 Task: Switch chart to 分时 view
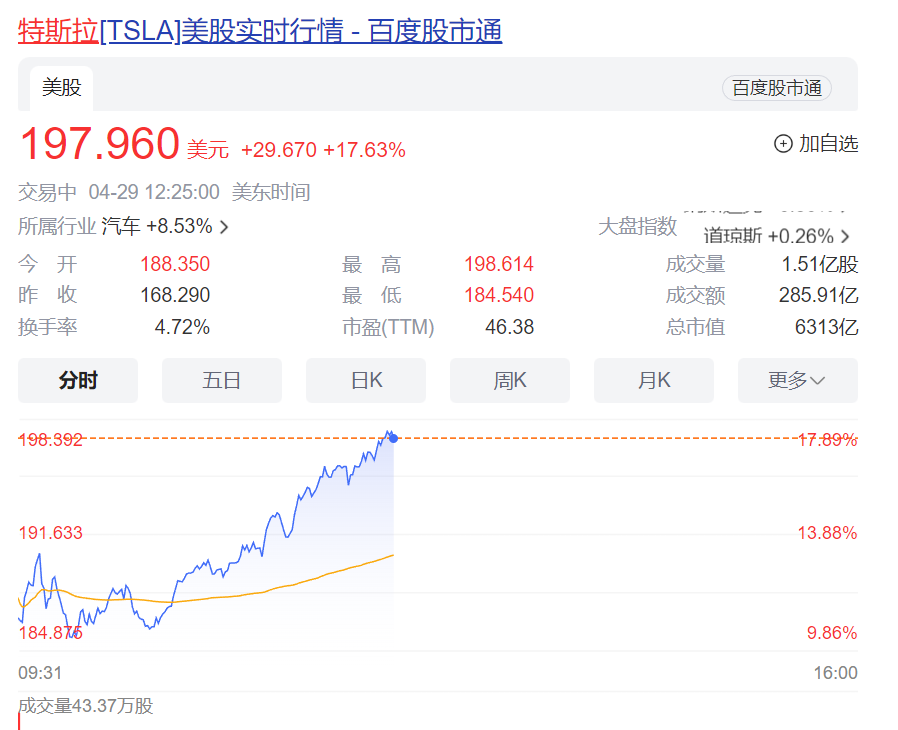point(78,380)
